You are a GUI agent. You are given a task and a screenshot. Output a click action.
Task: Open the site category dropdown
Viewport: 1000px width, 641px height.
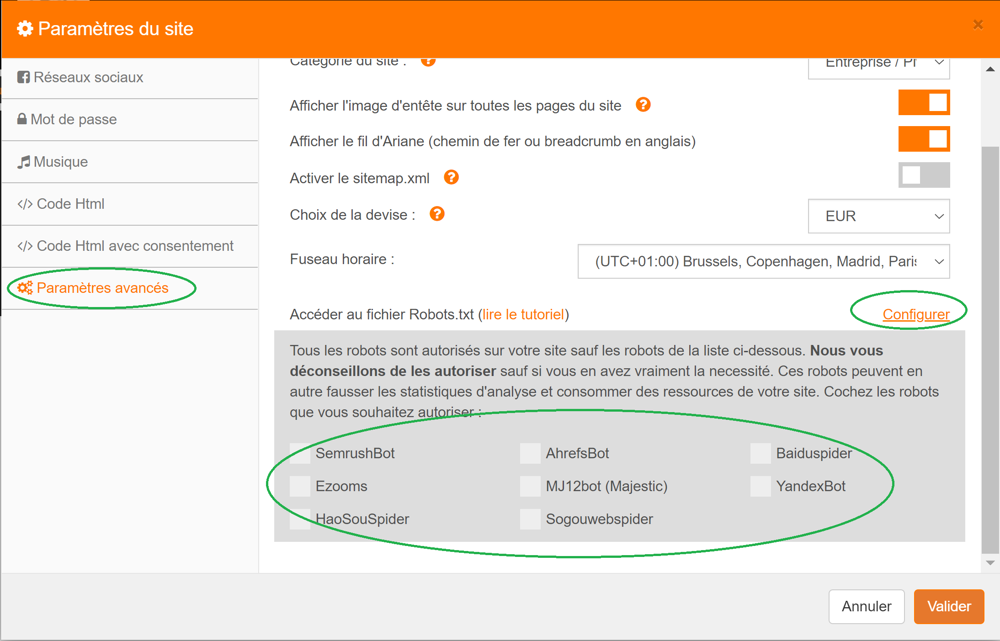coord(878,64)
